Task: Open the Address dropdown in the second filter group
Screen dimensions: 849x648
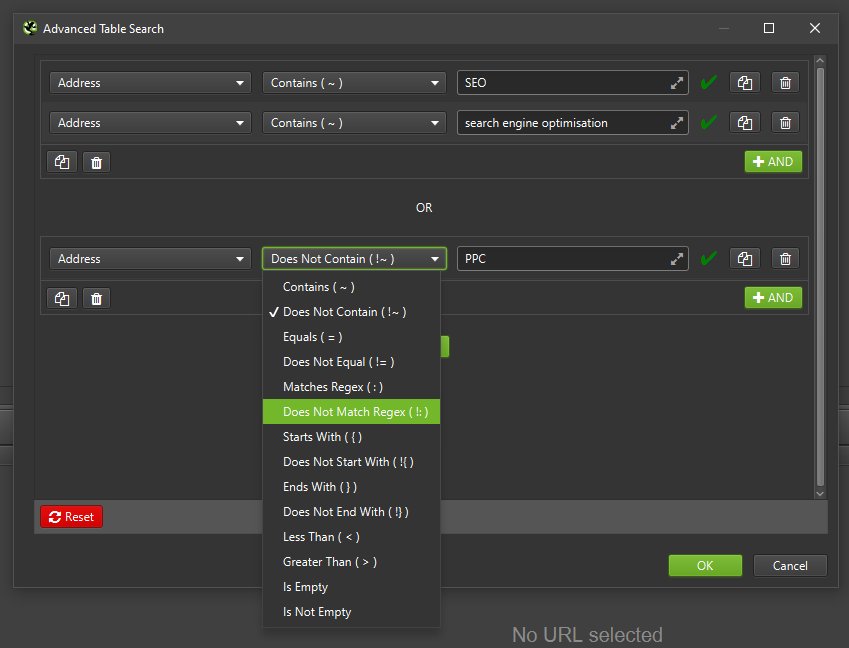Action: 149,258
